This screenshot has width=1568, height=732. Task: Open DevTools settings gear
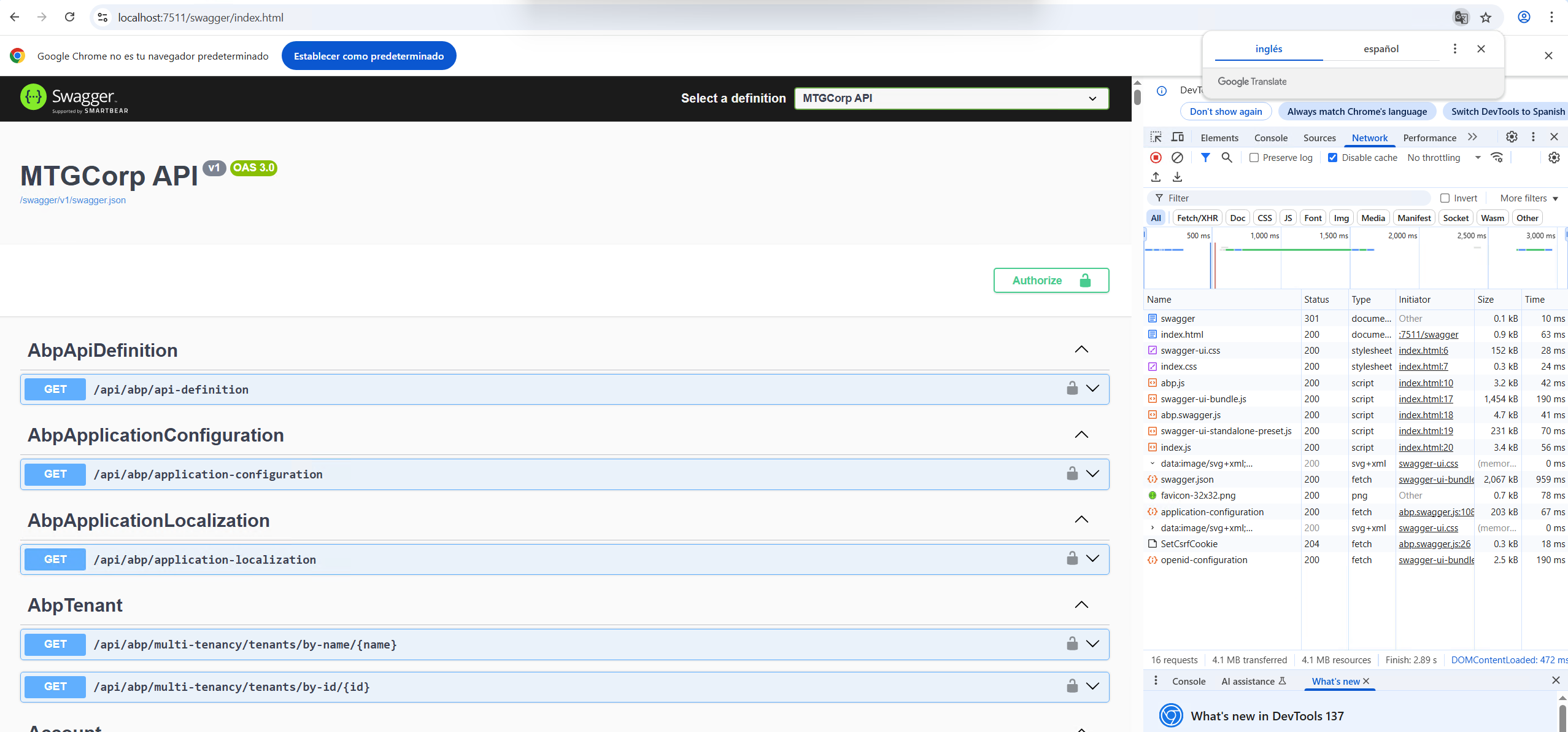[x=1512, y=137]
